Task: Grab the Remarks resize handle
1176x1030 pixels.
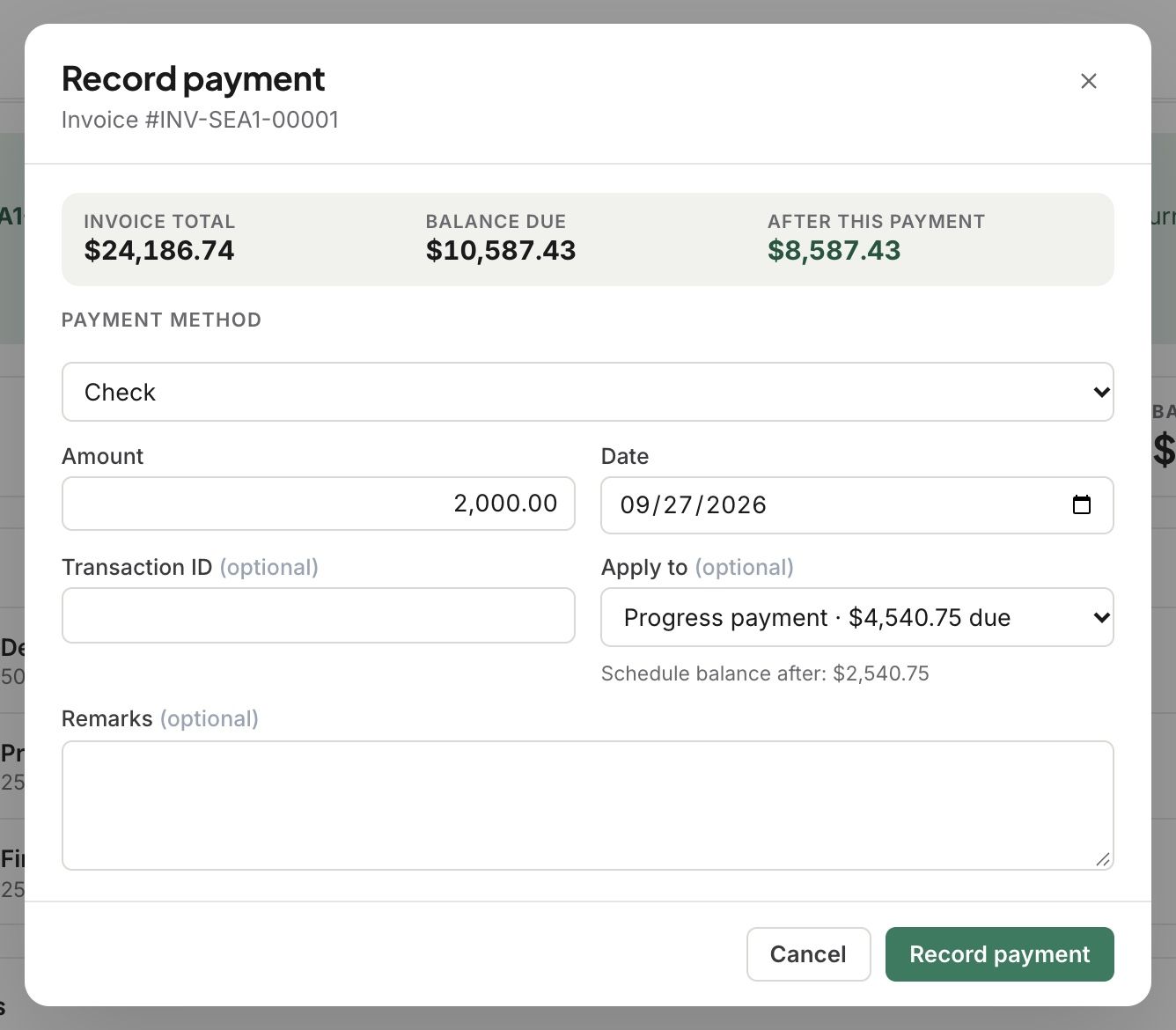Action: pos(1103,859)
